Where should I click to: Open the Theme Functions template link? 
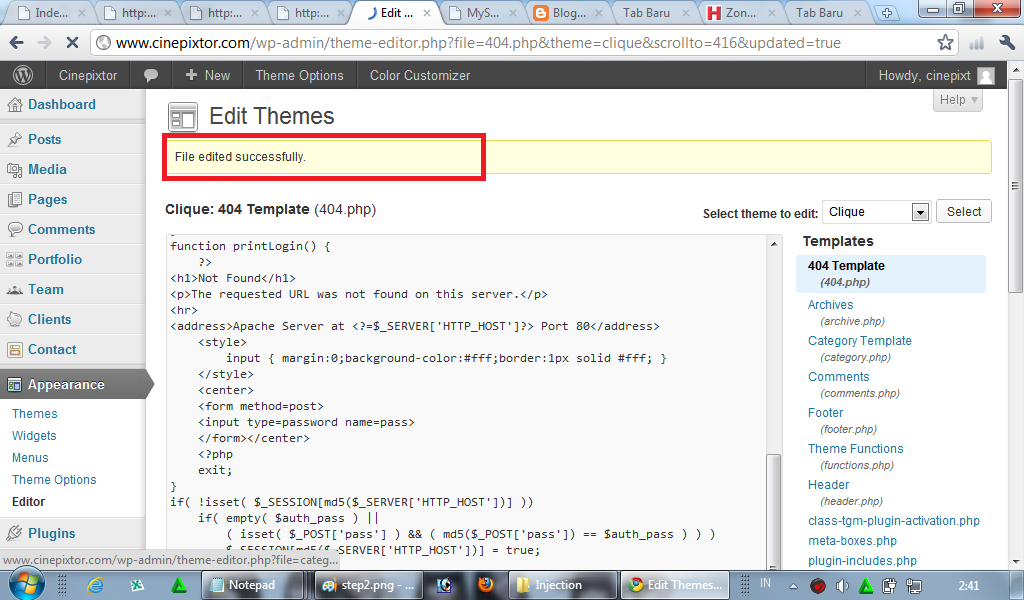(855, 448)
